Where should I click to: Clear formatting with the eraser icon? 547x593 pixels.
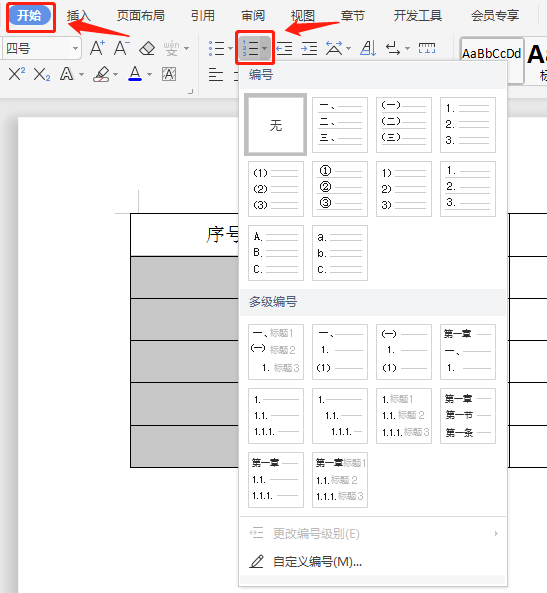tap(147, 48)
